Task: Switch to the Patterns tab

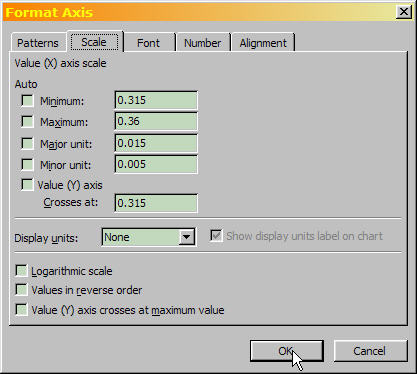Action: point(38,43)
